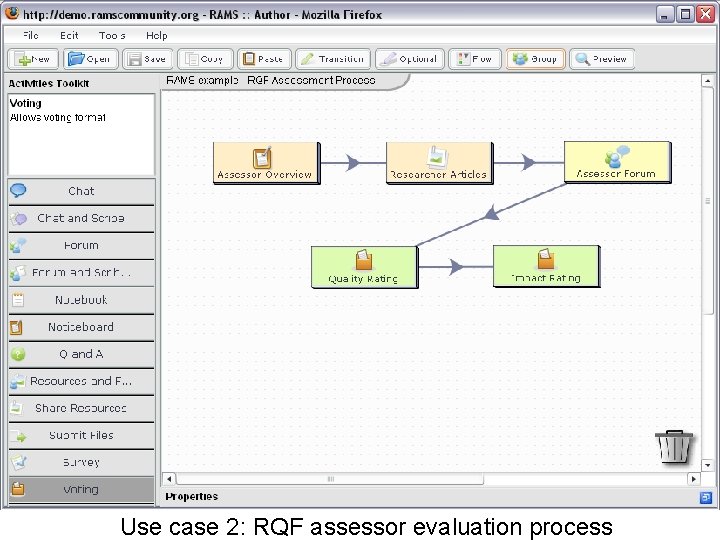Click the canvas vertical scrollbar down arrow

[x=708, y=465]
